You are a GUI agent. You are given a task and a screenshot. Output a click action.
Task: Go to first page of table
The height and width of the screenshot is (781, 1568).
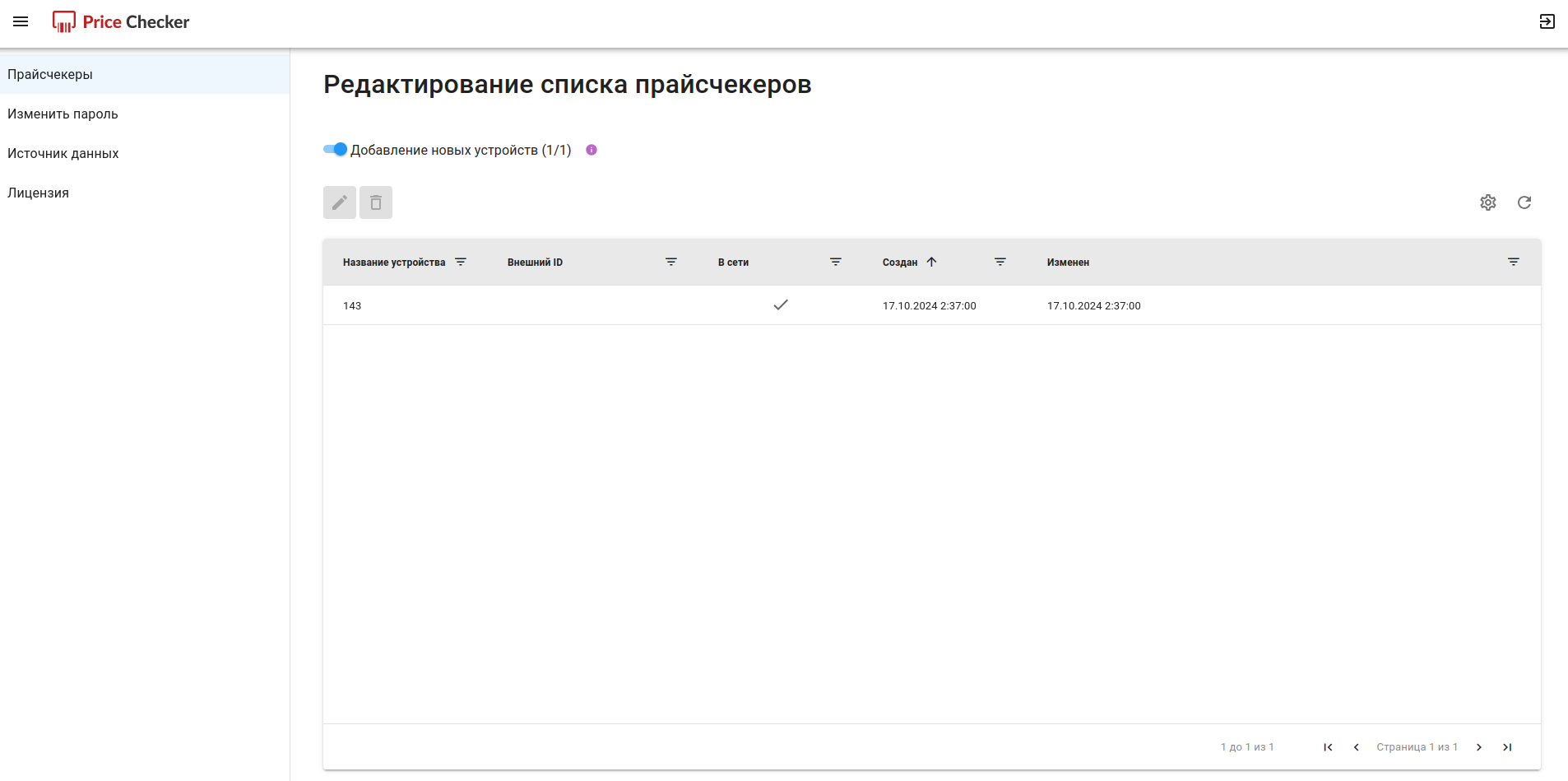[1328, 747]
